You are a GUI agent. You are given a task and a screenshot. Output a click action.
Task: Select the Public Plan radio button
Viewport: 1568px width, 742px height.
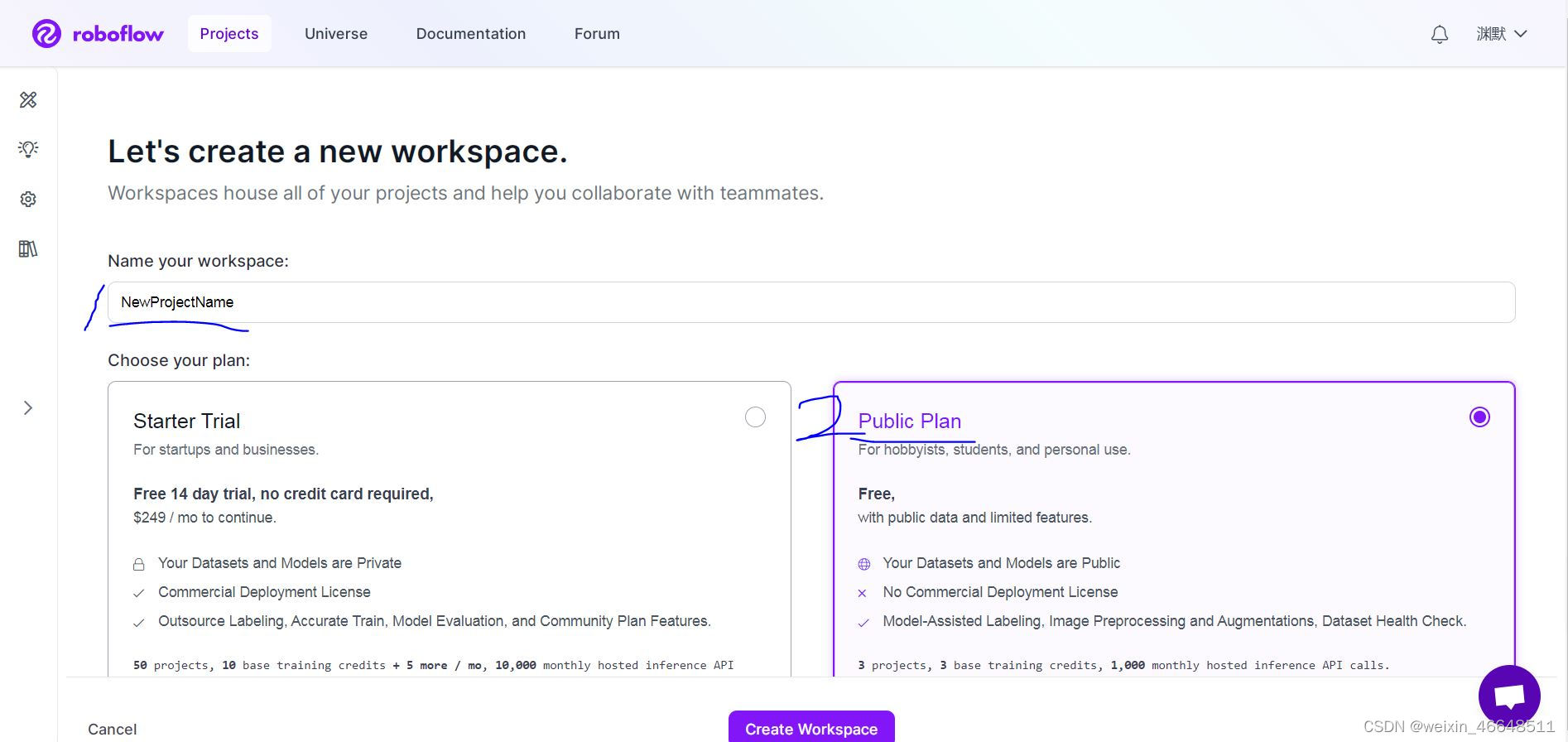(x=1479, y=417)
